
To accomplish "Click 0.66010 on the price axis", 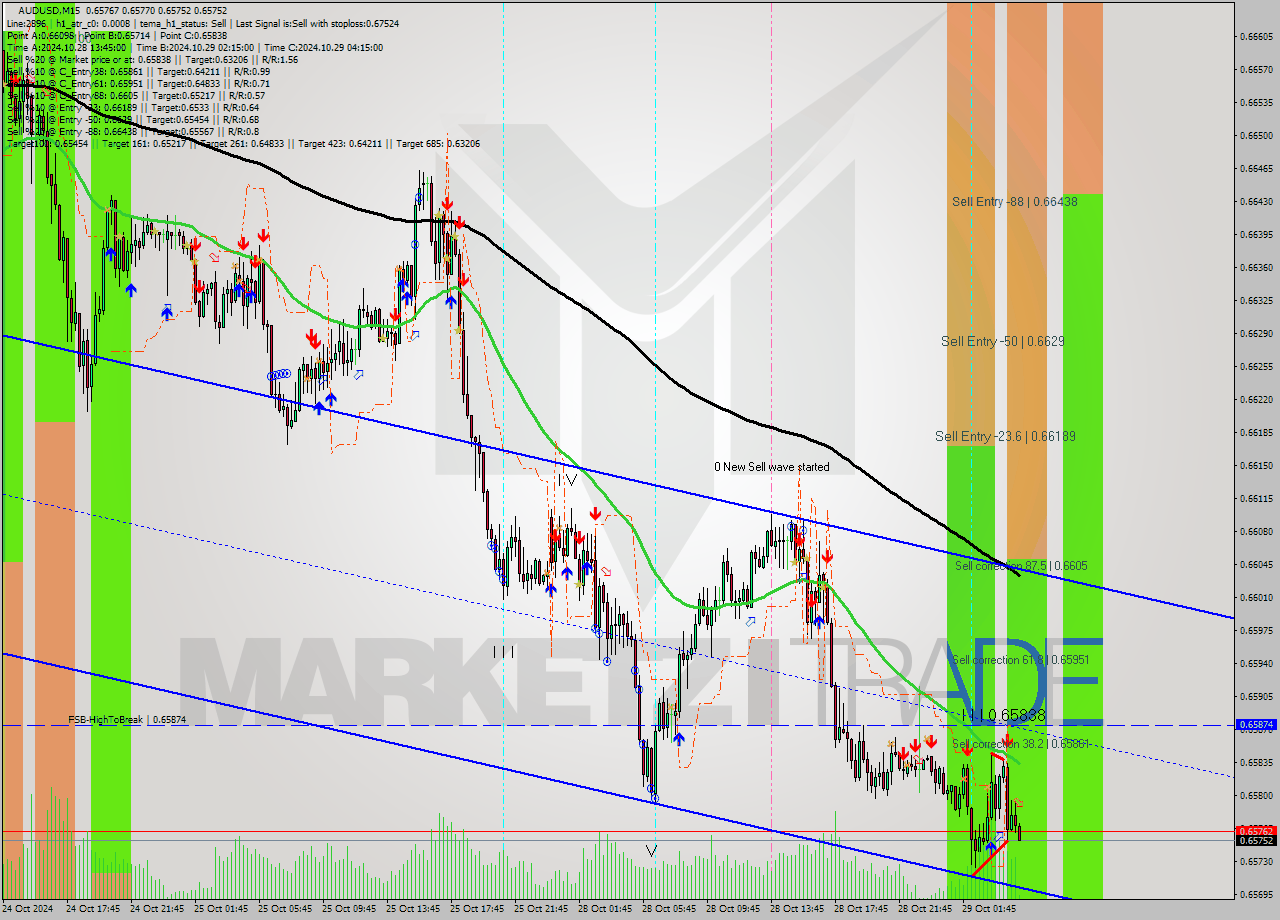I will [x=1256, y=597].
